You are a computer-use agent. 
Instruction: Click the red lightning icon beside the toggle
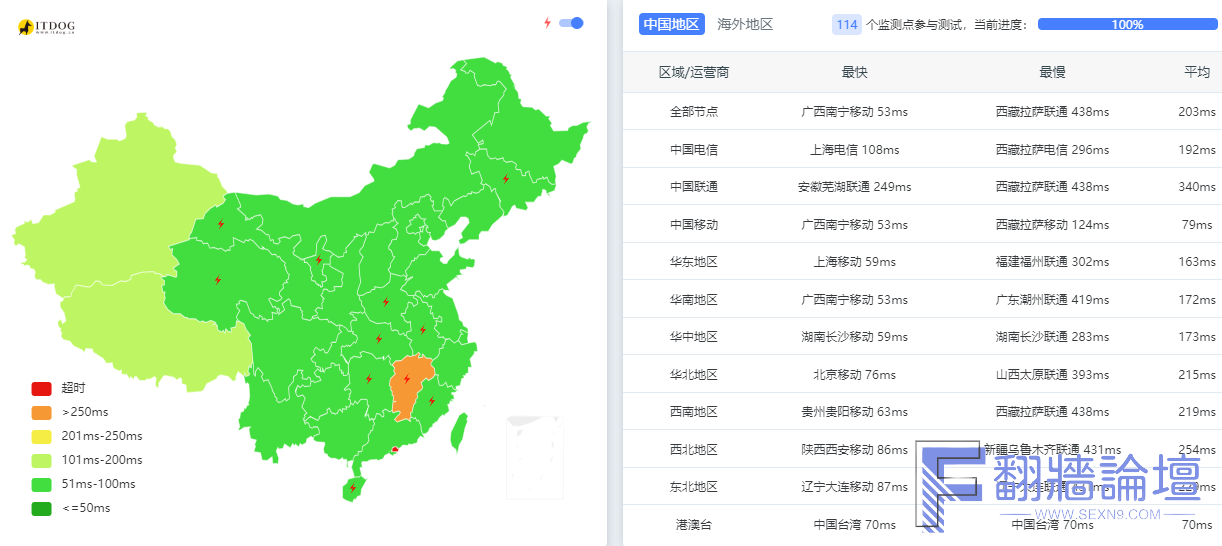coord(547,23)
